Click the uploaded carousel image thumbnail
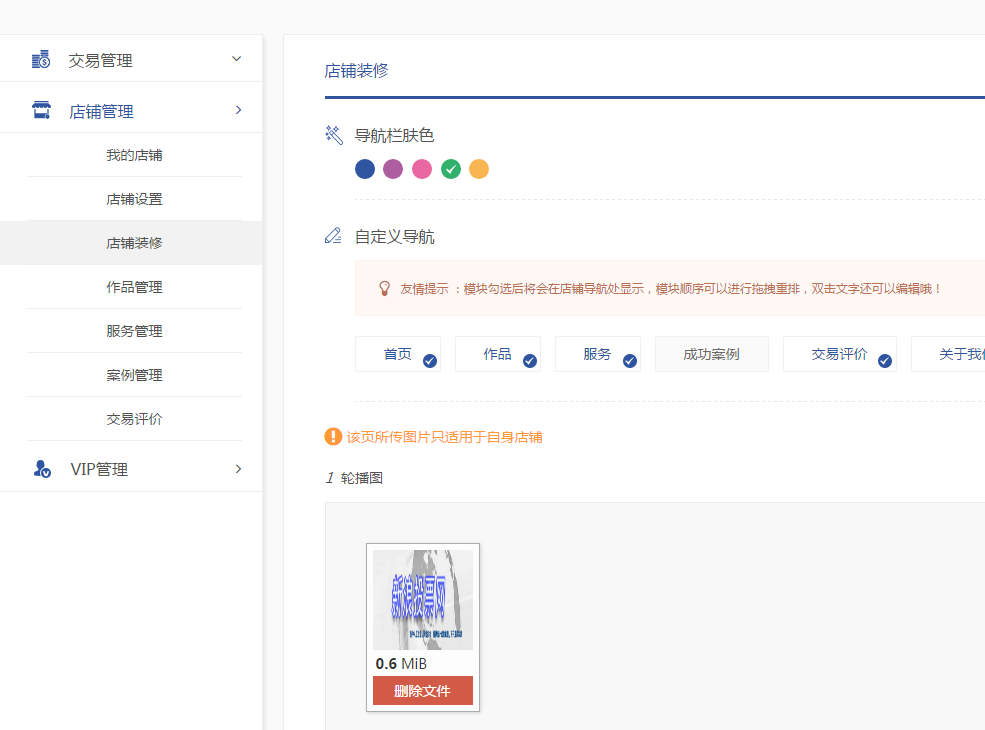The height and width of the screenshot is (730, 985). click(423, 599)
